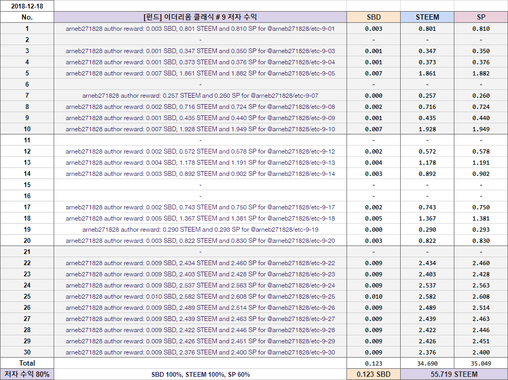This screenshot has width=508, height=380.
Task: Select the author reward text for etc-9-22
Action: (200, 263)
